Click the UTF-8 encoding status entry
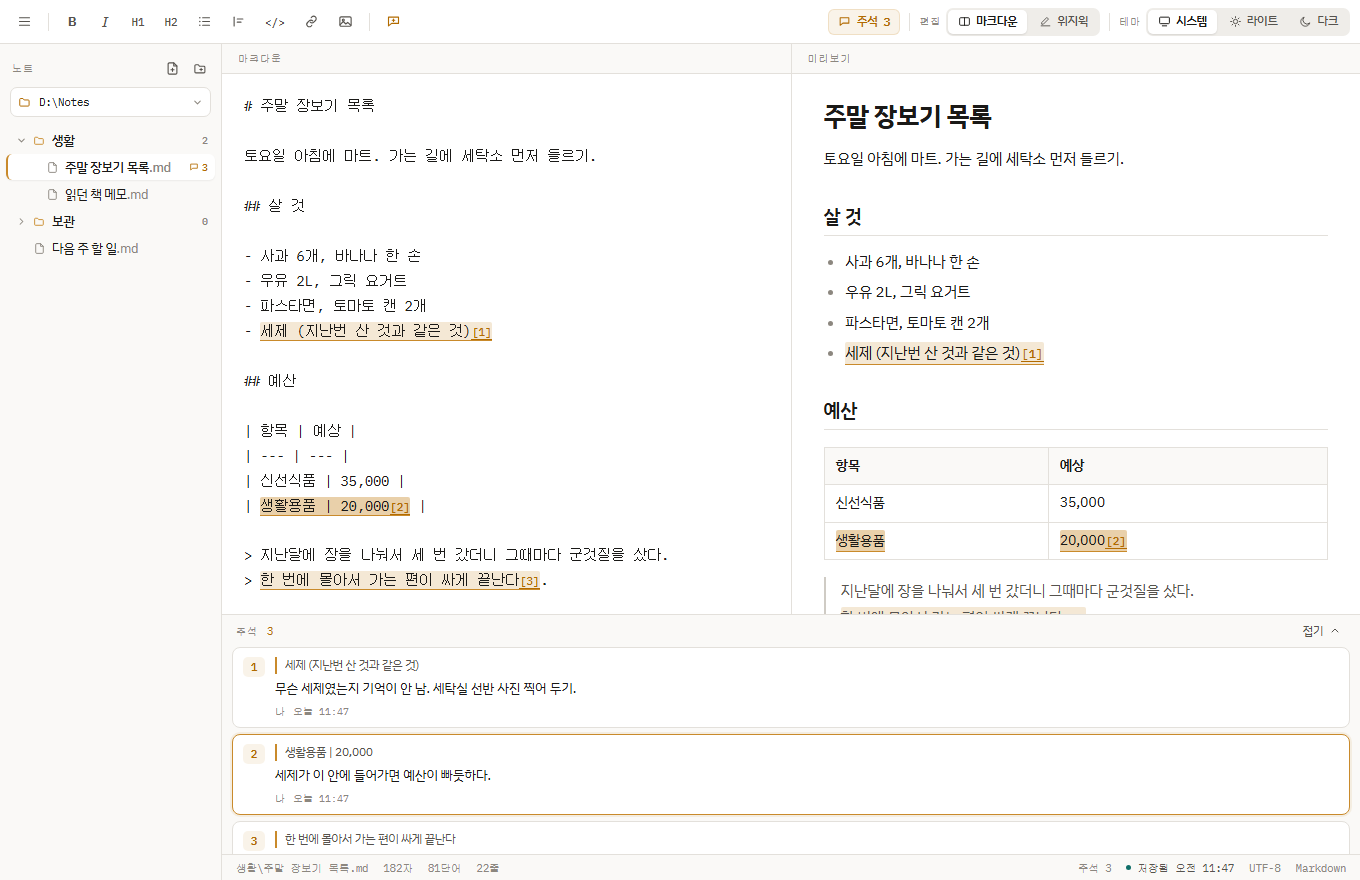This screenshot has height=880, width=1360. (x=1264, y=868)
